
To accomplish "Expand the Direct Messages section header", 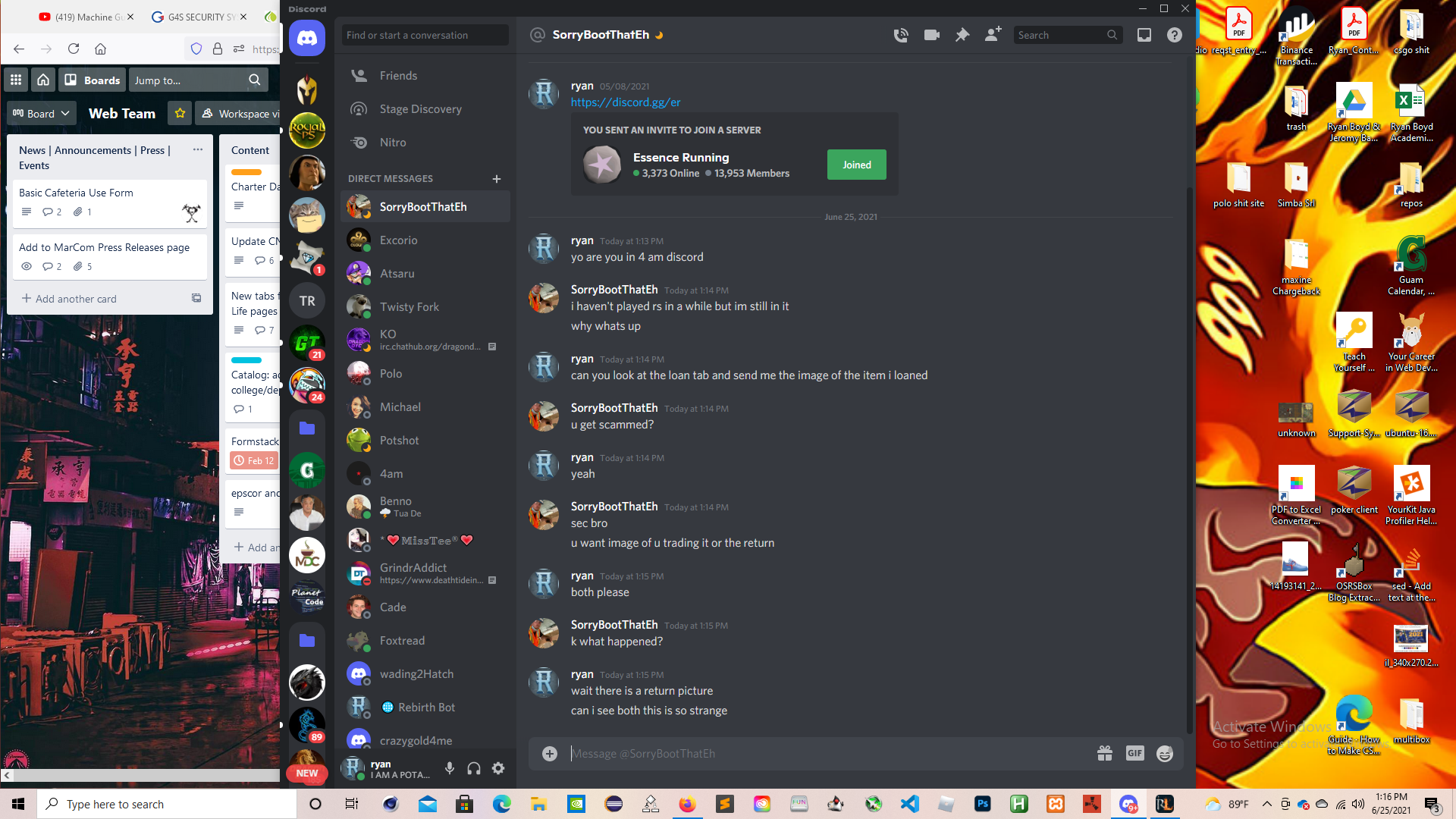I will [390, 179].
